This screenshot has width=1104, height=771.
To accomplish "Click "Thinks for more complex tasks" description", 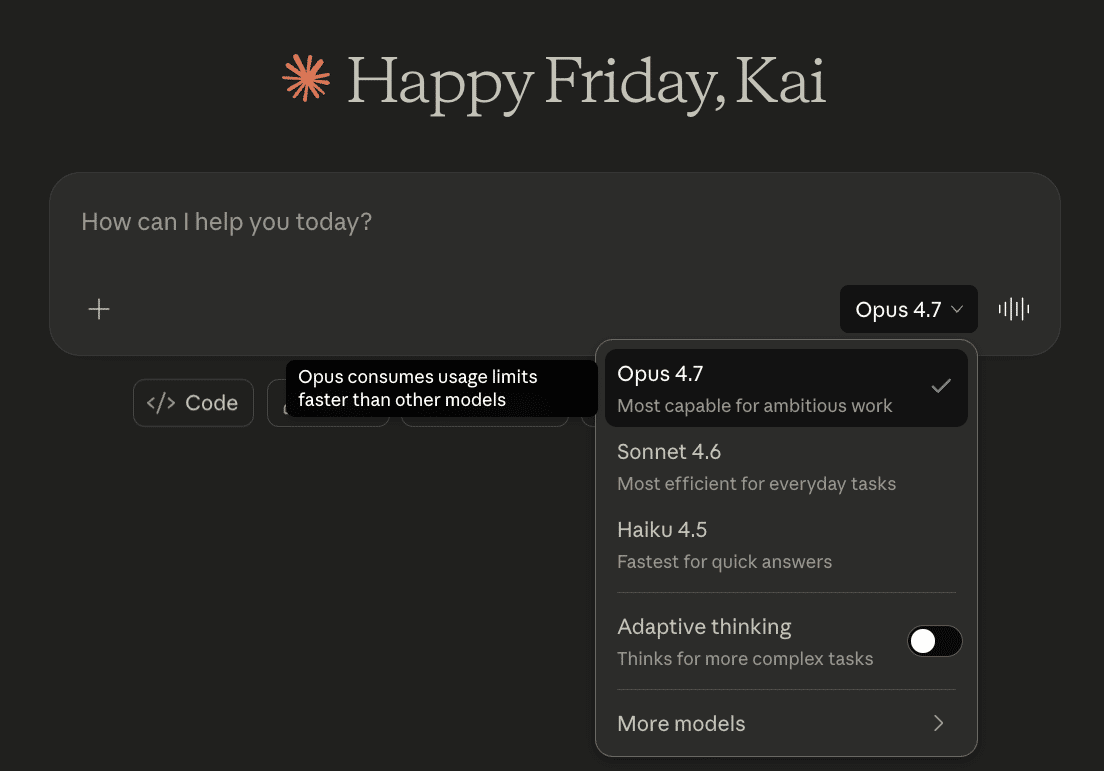I will click(745, 659).
